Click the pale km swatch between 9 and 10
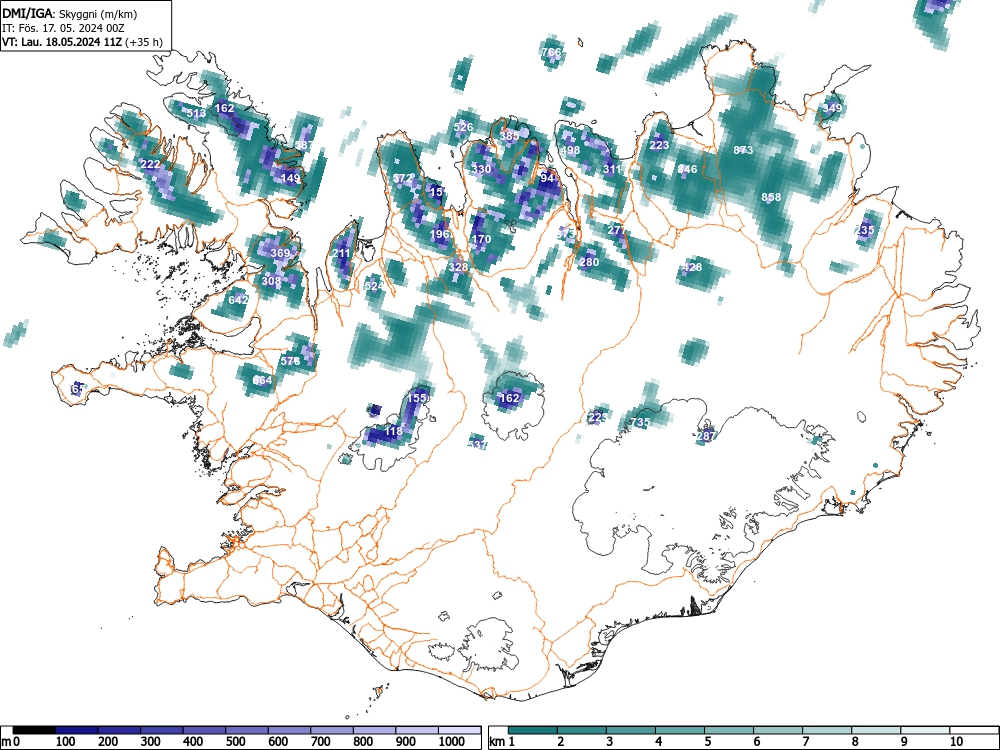 coord(925,730)
